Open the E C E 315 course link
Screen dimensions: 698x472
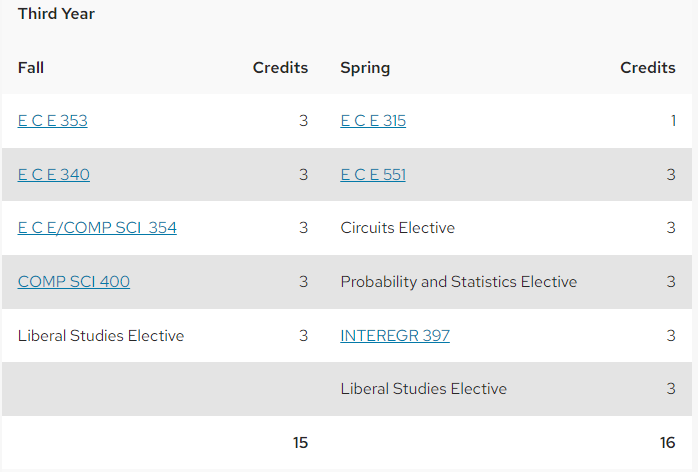pyautogui.click(x=373, y=121)
